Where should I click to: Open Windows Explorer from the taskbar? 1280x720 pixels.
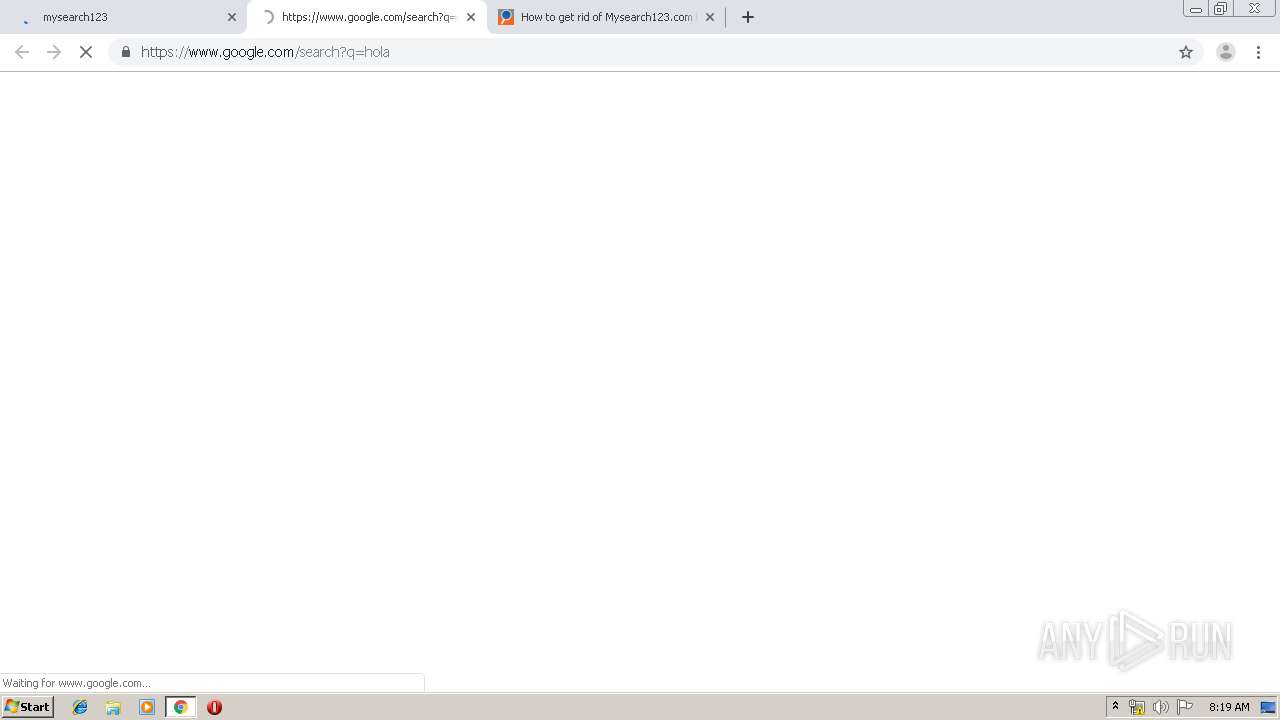point(113,707)
